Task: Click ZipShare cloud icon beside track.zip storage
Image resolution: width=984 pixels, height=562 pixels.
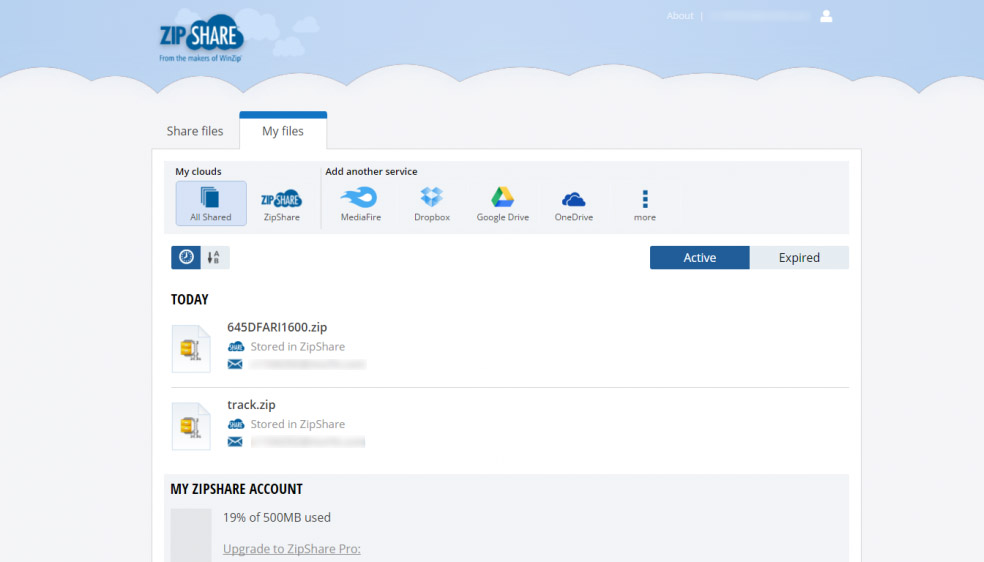Action: 236,424
